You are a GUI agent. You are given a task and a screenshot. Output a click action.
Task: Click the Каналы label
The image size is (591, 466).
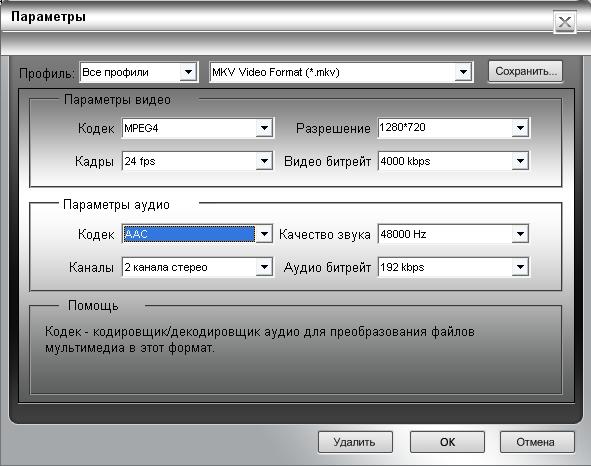tap(91, 268)
